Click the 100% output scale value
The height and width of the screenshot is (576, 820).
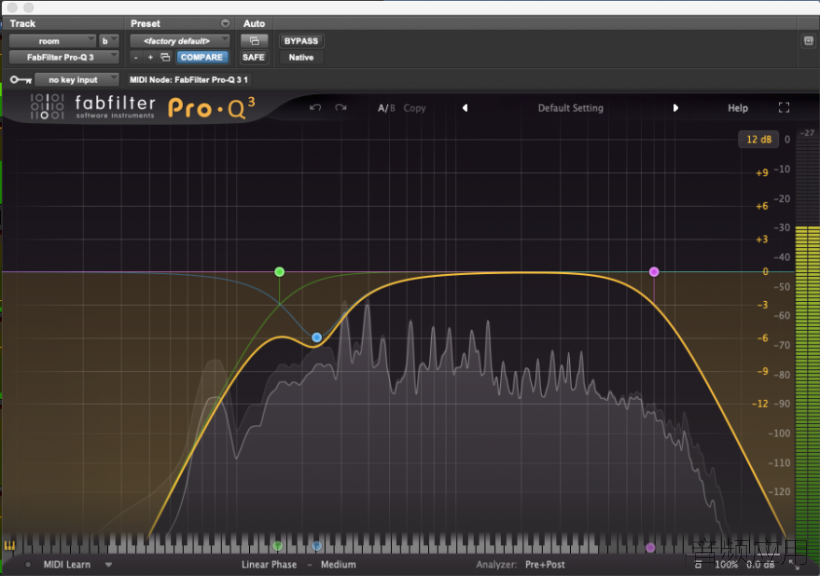pos(726,564)
